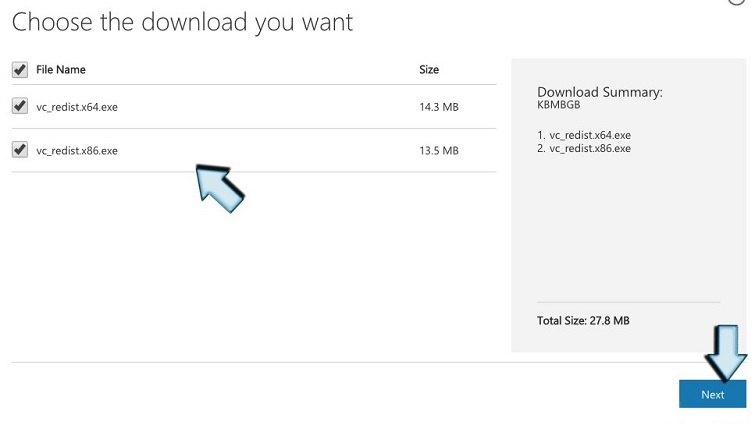
Task: Select the vc_redist.x86.exe file name in list
Action: 77,151
